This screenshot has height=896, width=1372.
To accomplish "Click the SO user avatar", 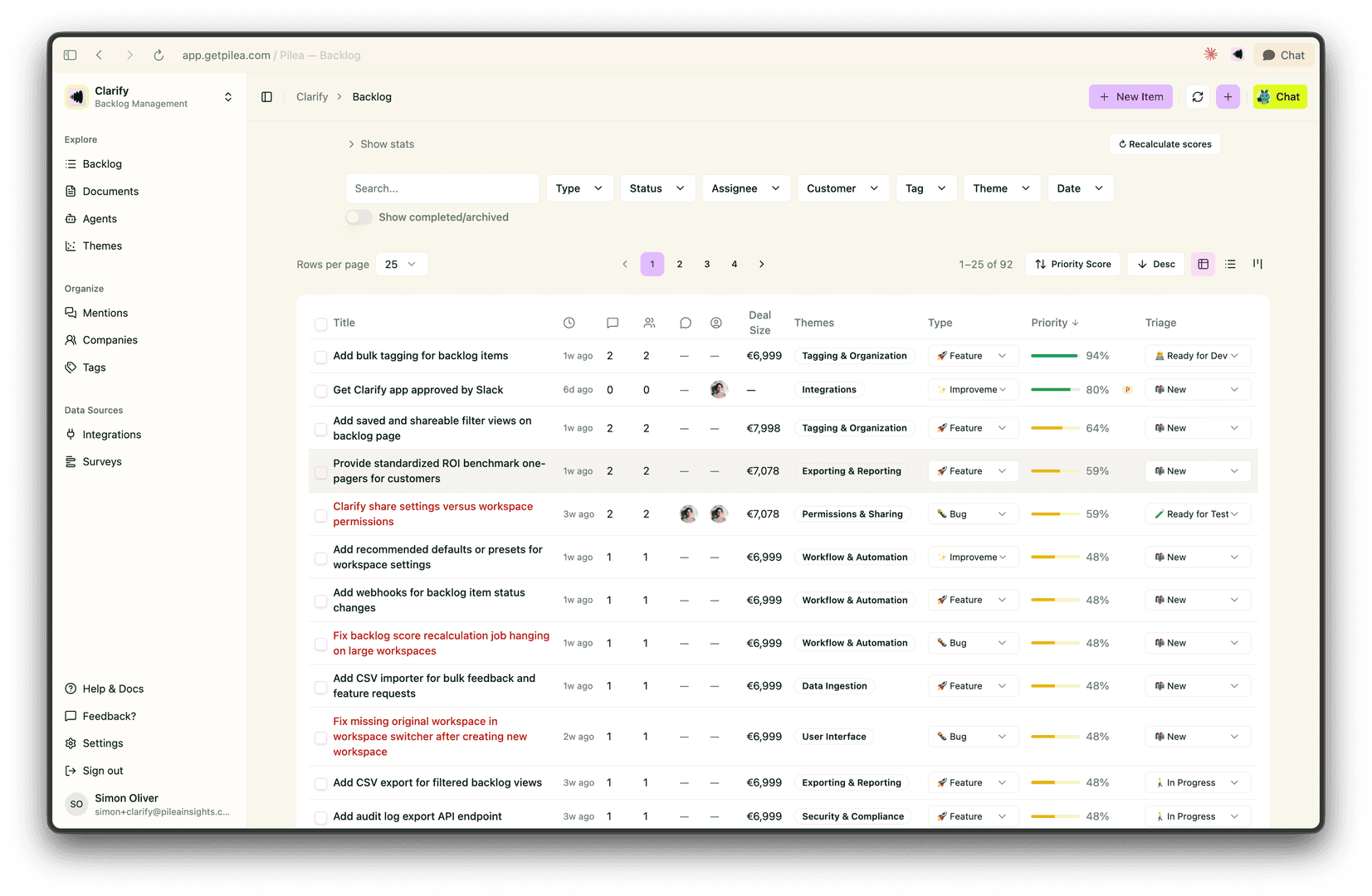I will coord(76,804).
